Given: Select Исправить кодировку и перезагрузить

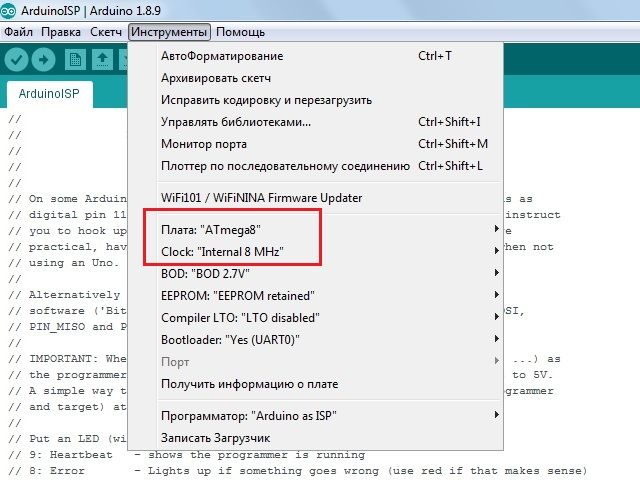Looking at the screenshot, I should click(316, 100).
